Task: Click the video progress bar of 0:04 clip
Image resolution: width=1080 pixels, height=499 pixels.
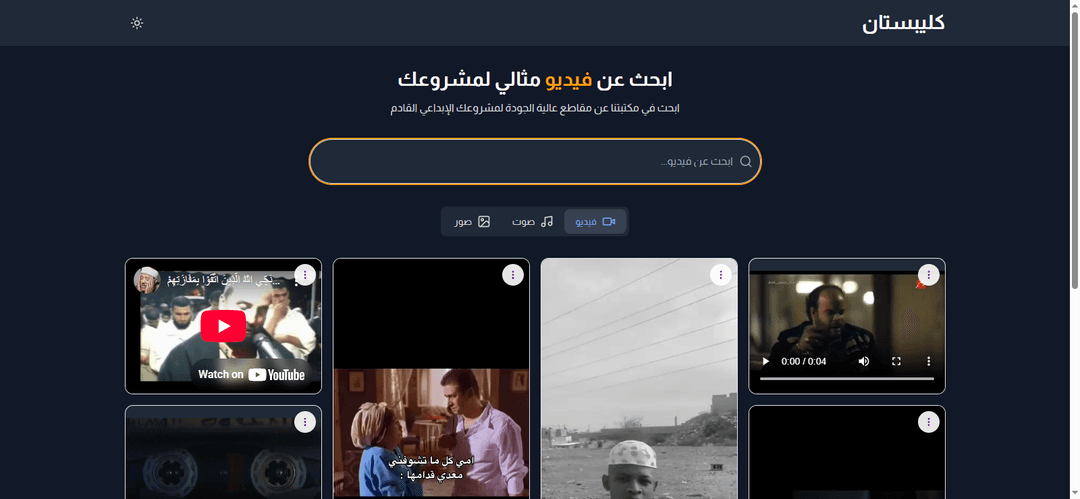Action: point(847,378)
